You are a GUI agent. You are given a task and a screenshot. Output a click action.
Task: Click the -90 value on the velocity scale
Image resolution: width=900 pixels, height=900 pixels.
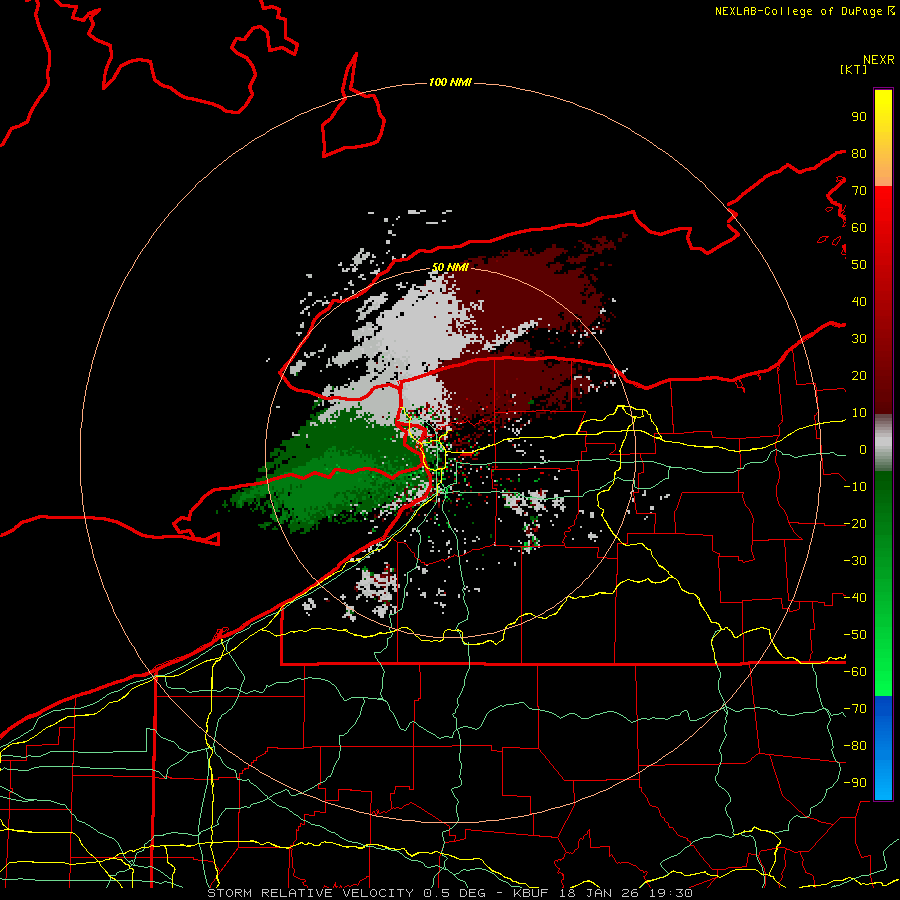[x=855, y=783]
